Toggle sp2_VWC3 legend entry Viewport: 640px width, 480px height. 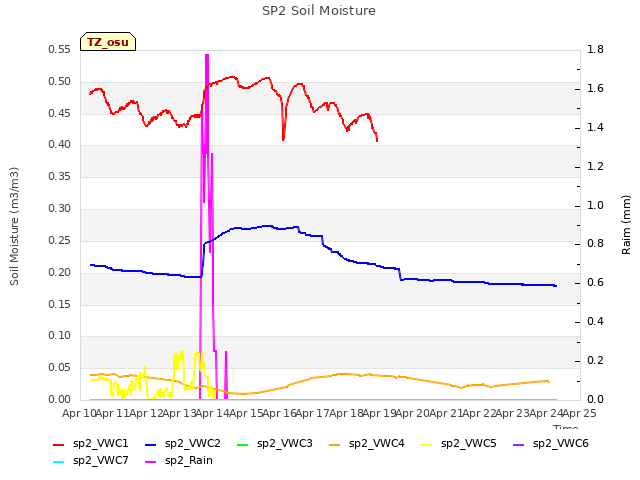tap(275, 444)
